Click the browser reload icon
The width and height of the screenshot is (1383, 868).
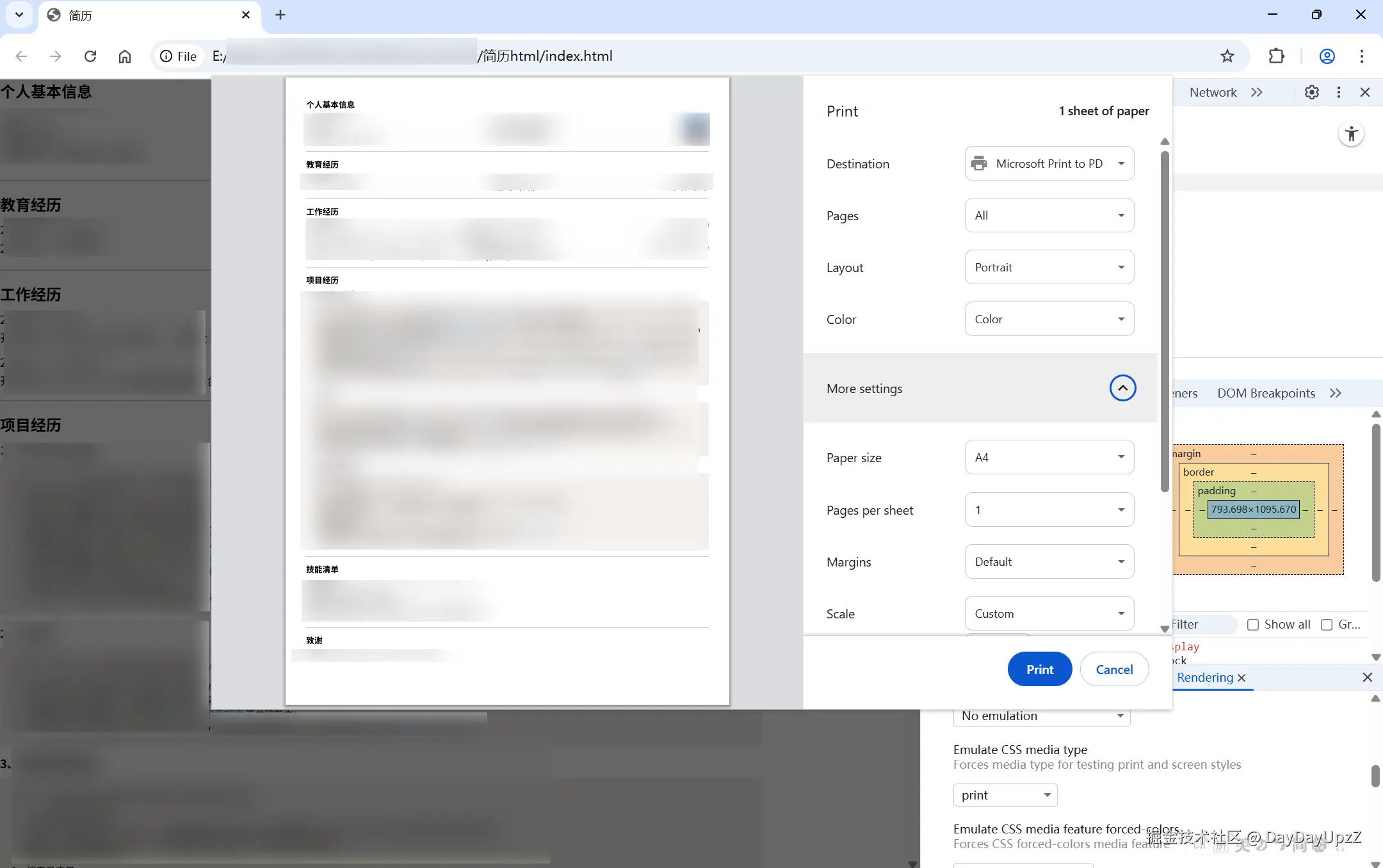click(90, 56)
